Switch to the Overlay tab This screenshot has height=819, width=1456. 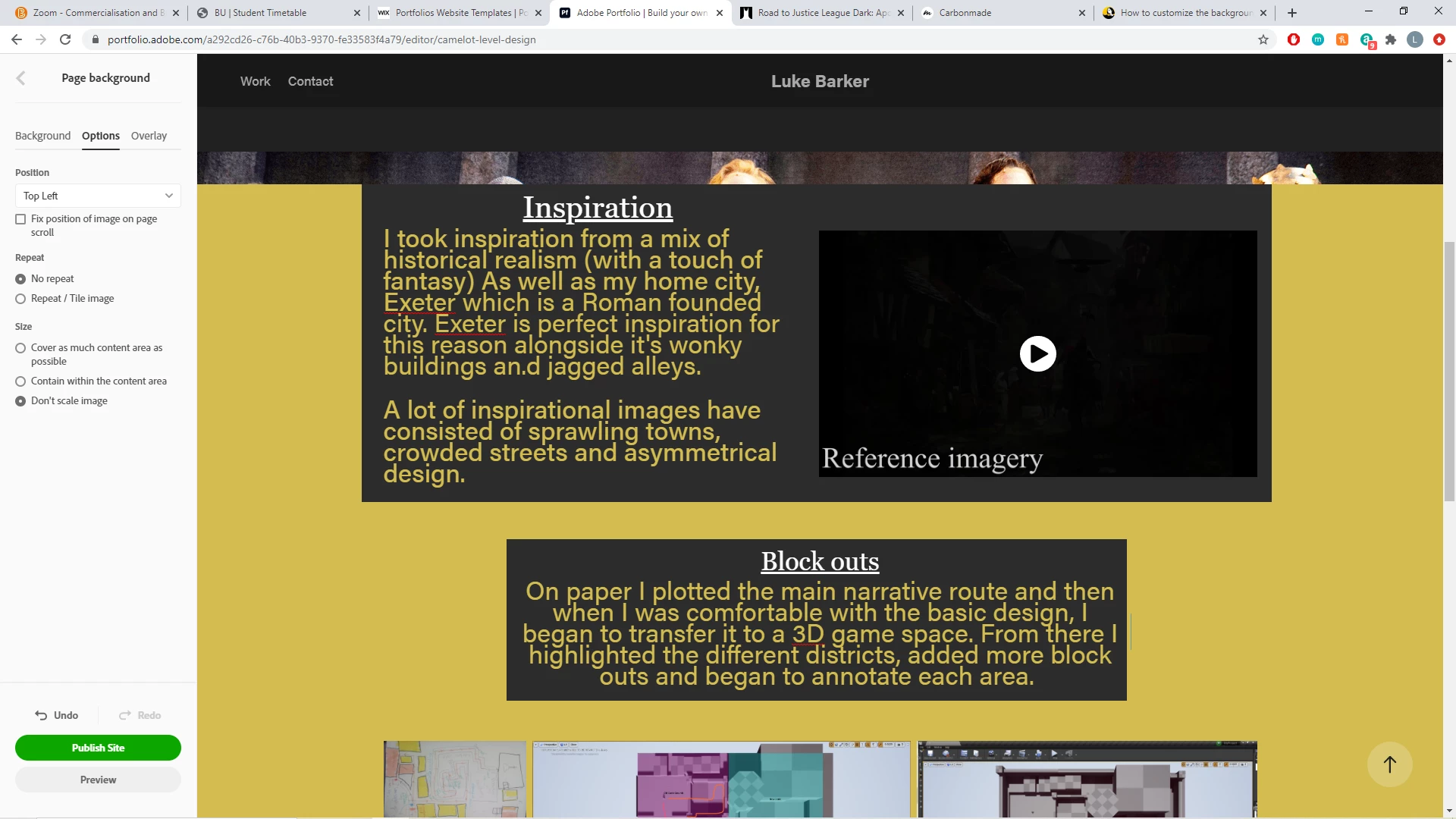coord(149,136)
